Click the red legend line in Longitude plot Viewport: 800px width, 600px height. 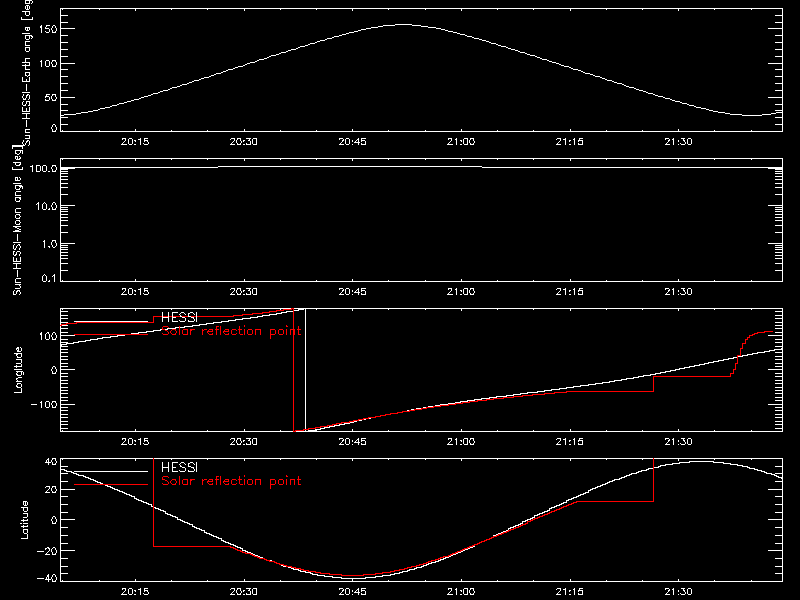[111, 335]
